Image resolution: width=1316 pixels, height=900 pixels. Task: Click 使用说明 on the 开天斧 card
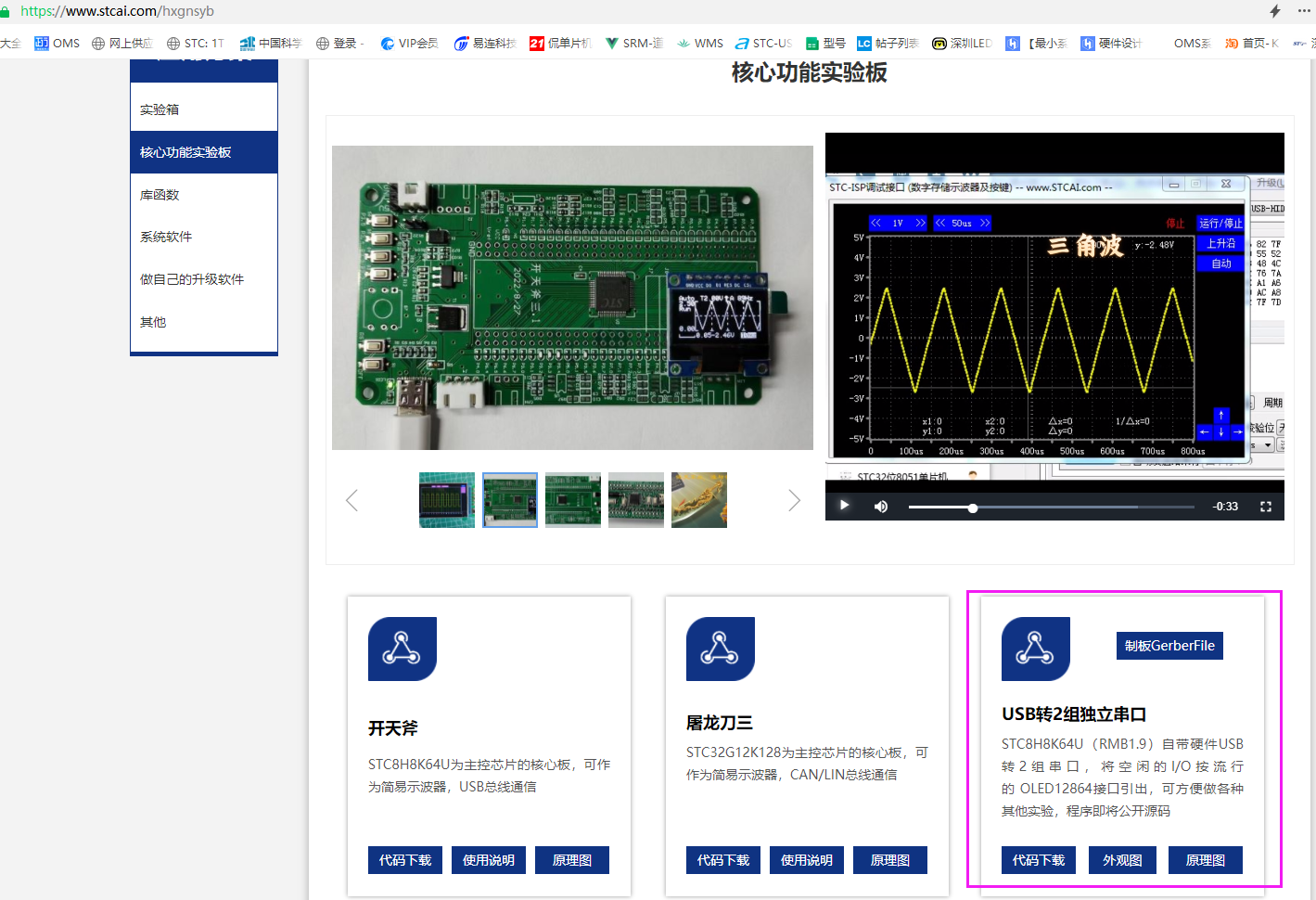pyautogui.click(x=489, y=860)
